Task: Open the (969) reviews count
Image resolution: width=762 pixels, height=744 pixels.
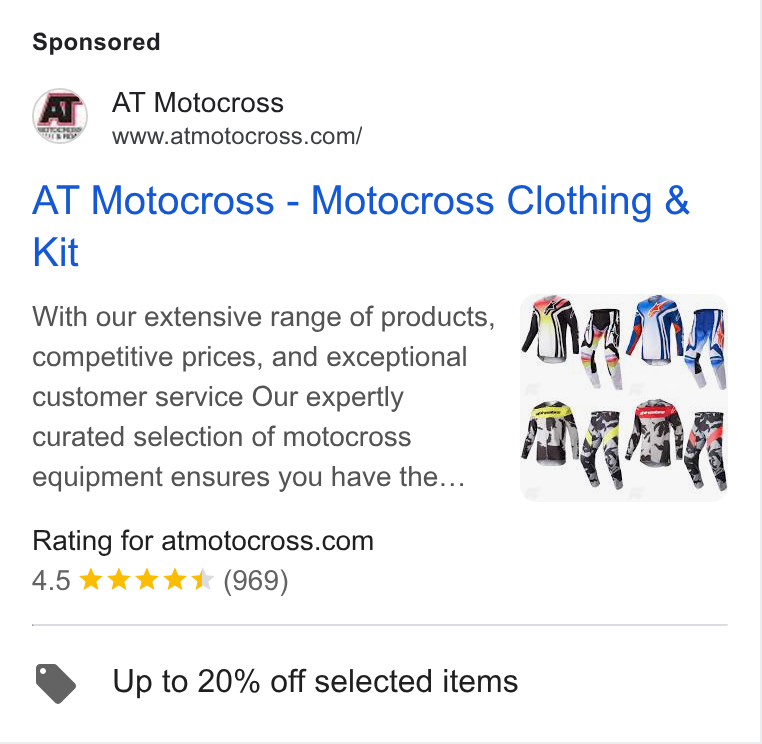Action: click(x=256, y=581)
